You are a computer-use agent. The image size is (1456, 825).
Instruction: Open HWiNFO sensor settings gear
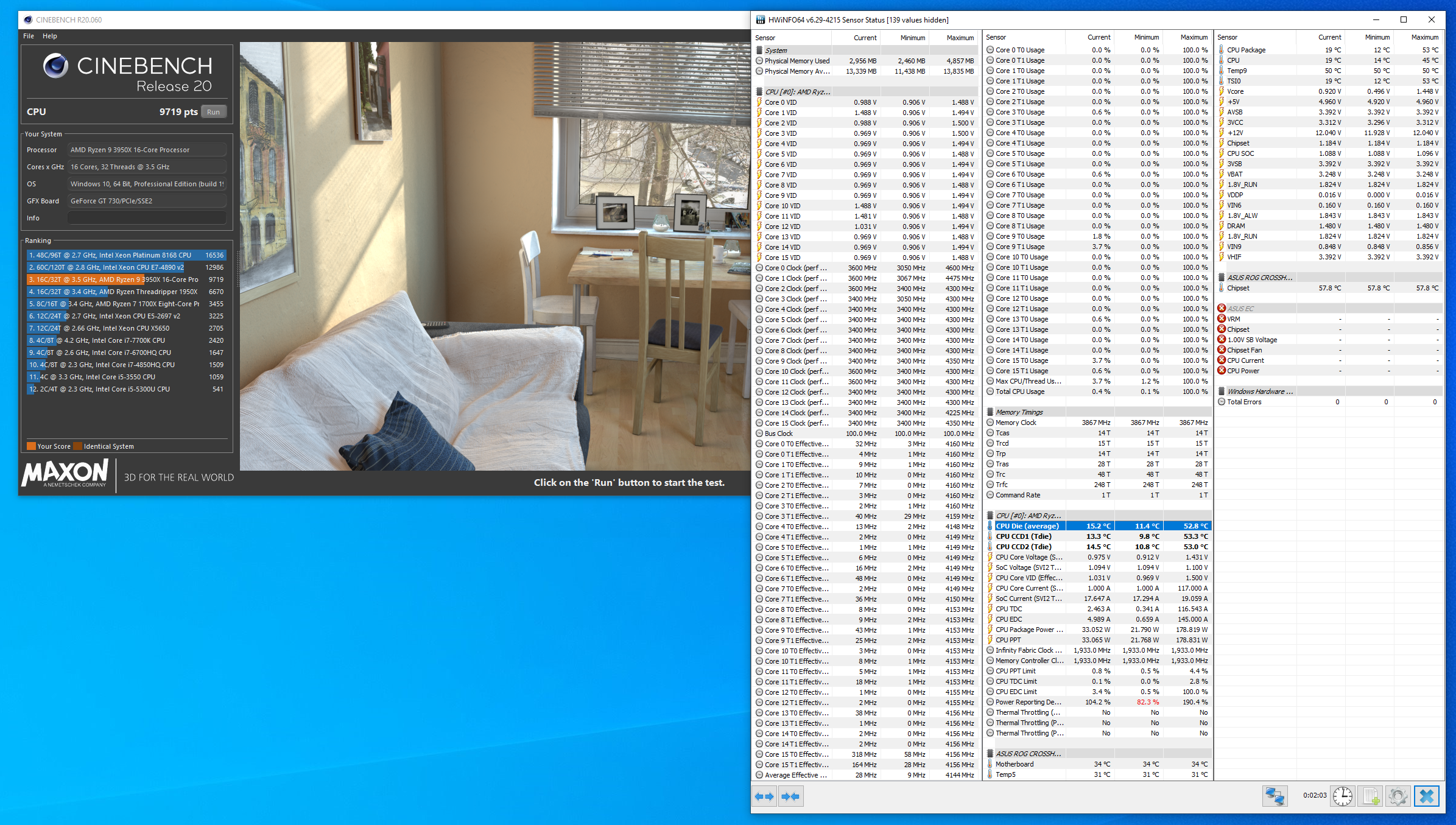(x=1398, y=796)
